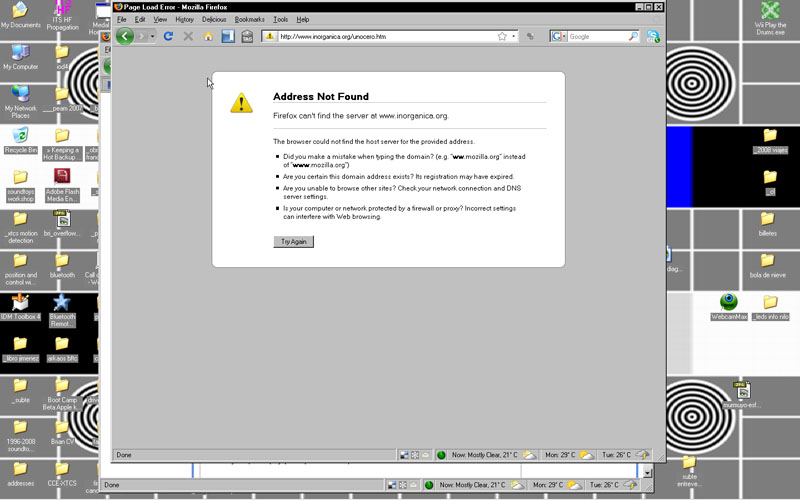Screen dimensions: 800x500
Task: Go to the Home page icon
Action: [208, 37]
